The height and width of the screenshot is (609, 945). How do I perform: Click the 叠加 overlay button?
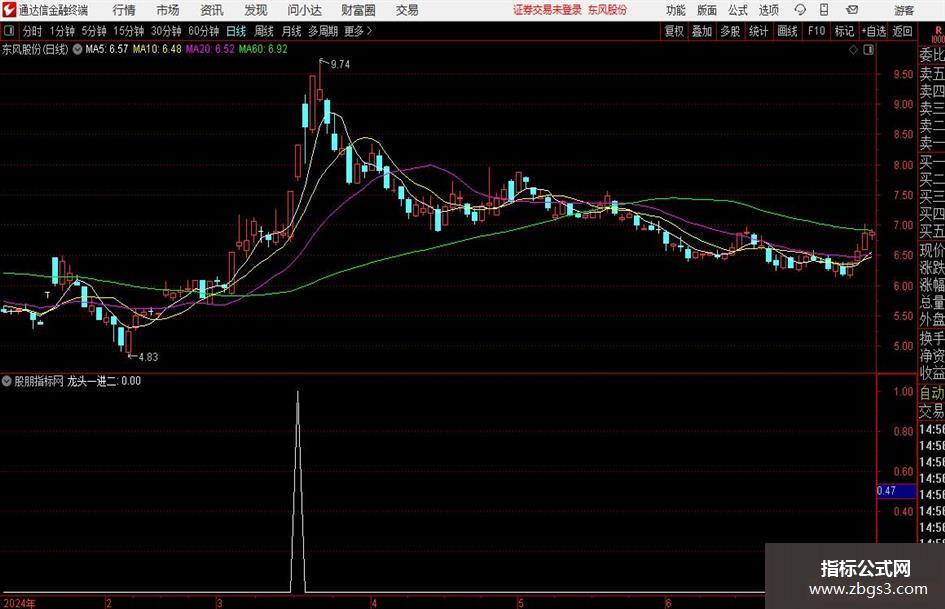(702, 31)
